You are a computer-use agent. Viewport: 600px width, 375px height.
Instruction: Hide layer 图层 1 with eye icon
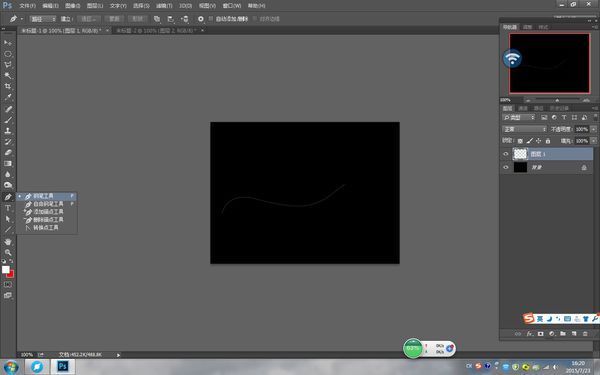click(x=506, y=154)
